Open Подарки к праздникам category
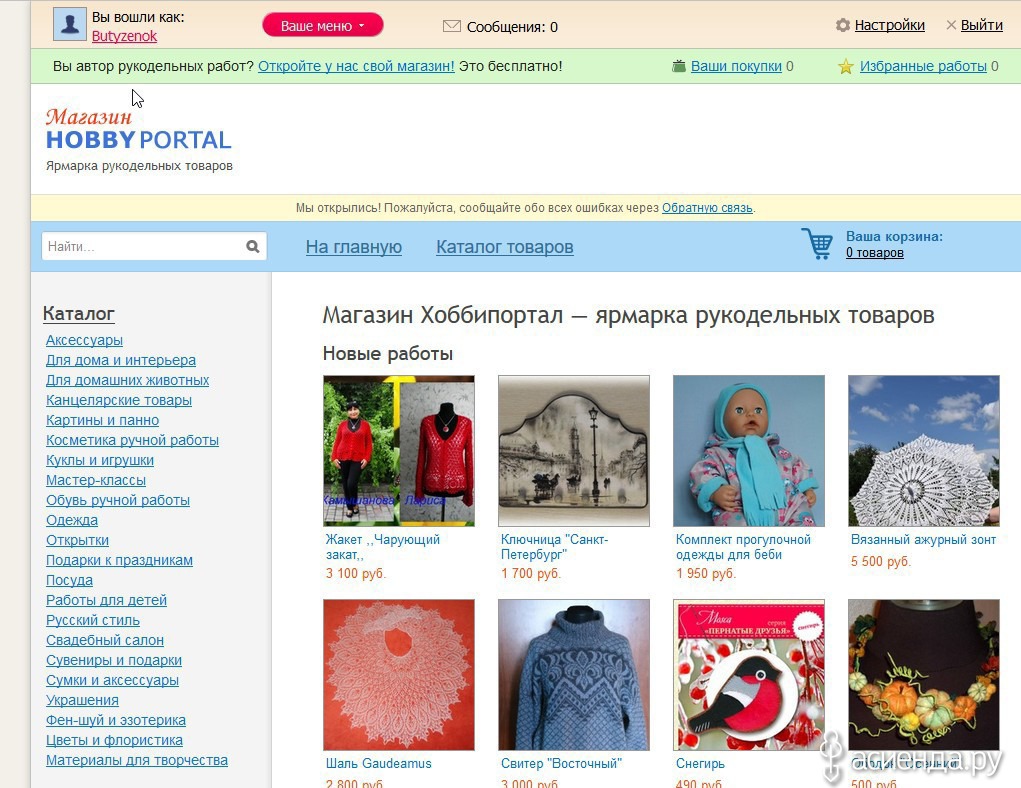The height and width of the screenshot is (788, 1021). pos(119,560)
